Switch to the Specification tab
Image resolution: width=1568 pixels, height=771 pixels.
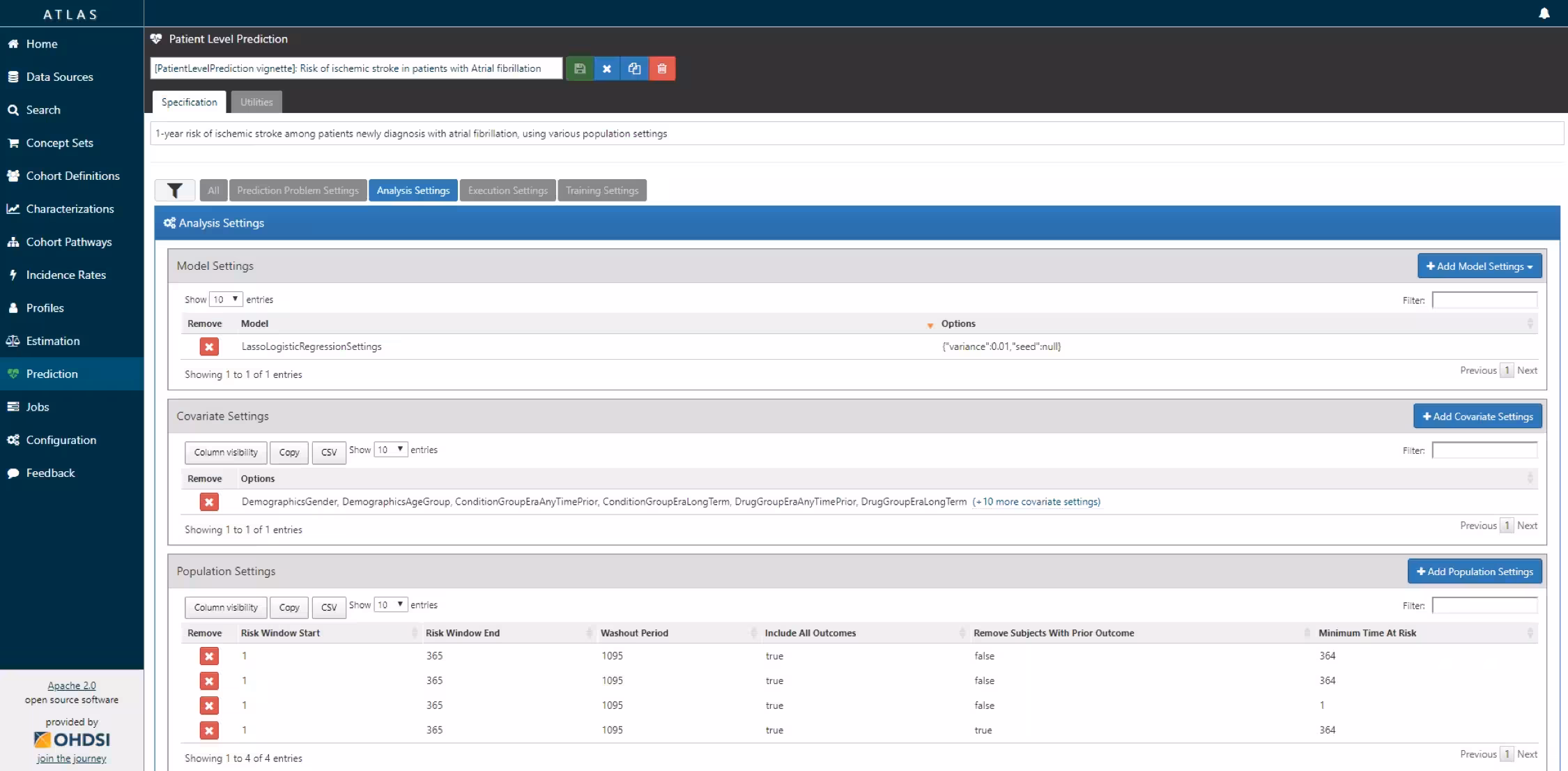189,102
